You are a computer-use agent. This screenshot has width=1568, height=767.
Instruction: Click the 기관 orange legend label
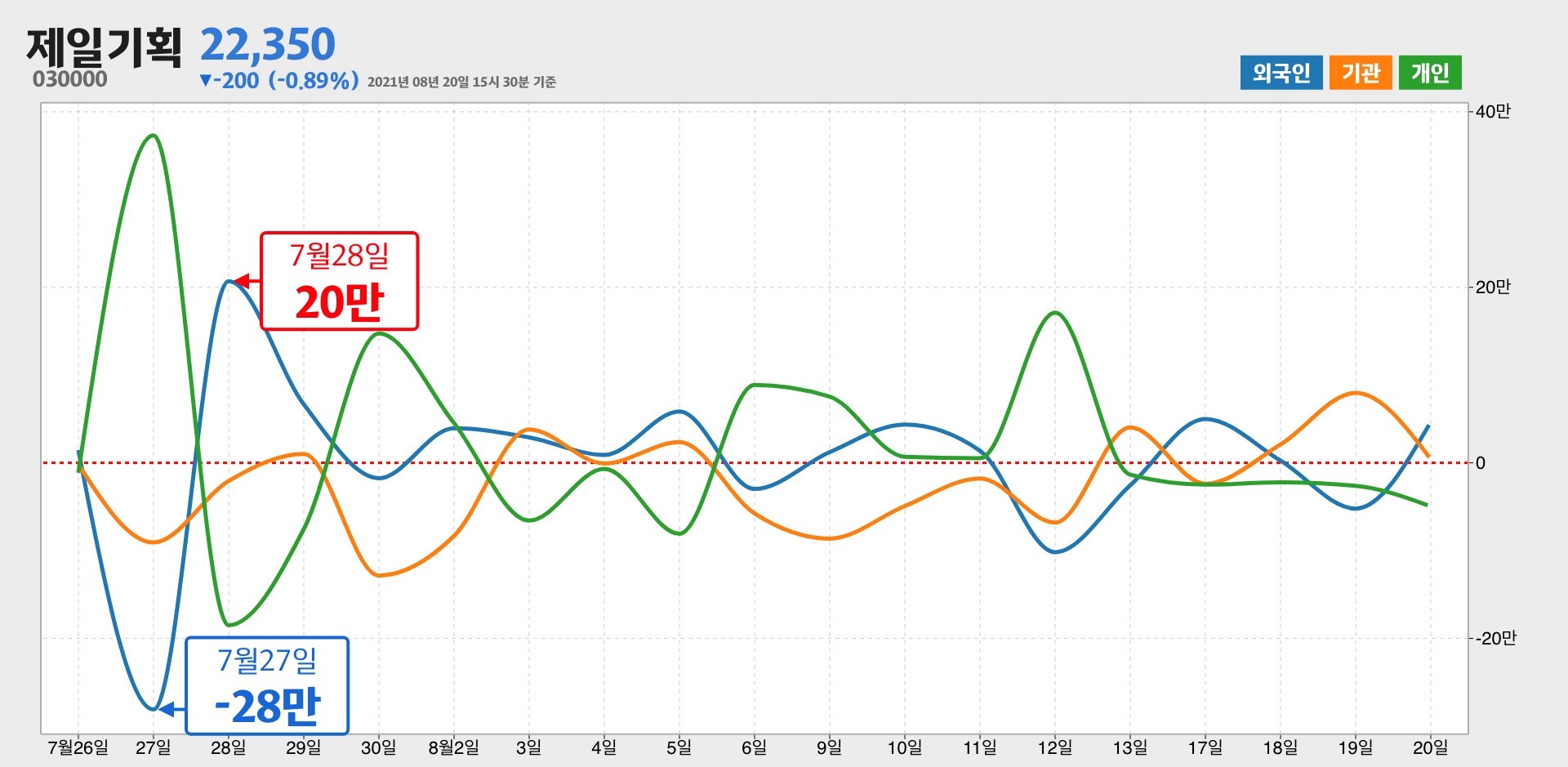tap(1361, 73)
